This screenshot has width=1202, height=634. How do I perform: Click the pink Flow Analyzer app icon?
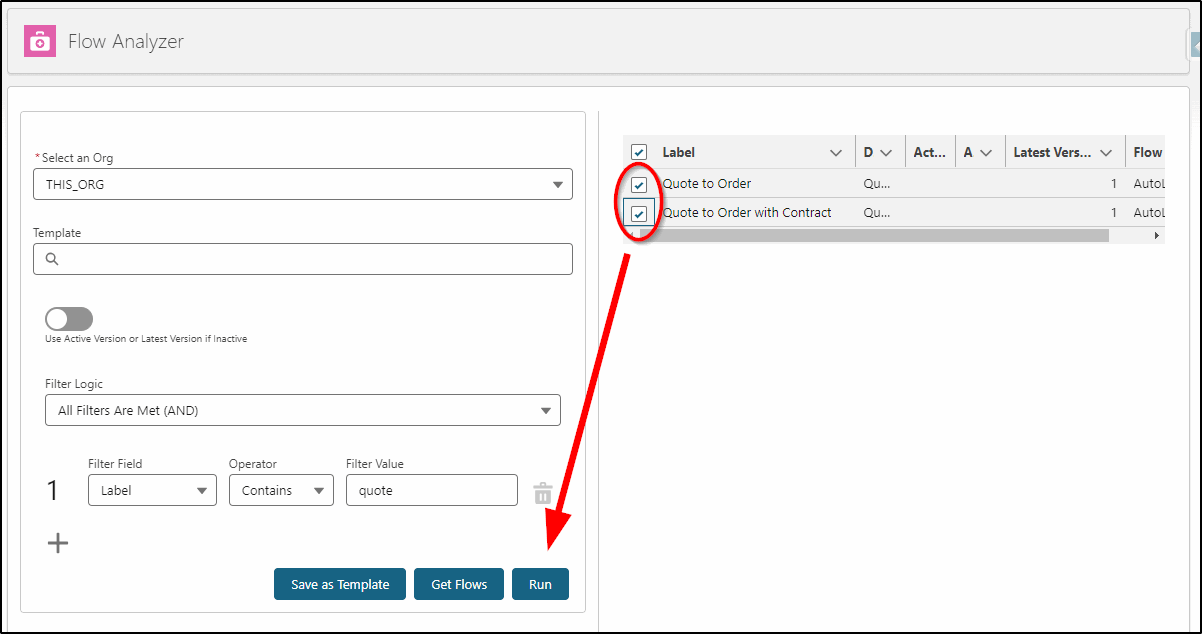(39, 41)
